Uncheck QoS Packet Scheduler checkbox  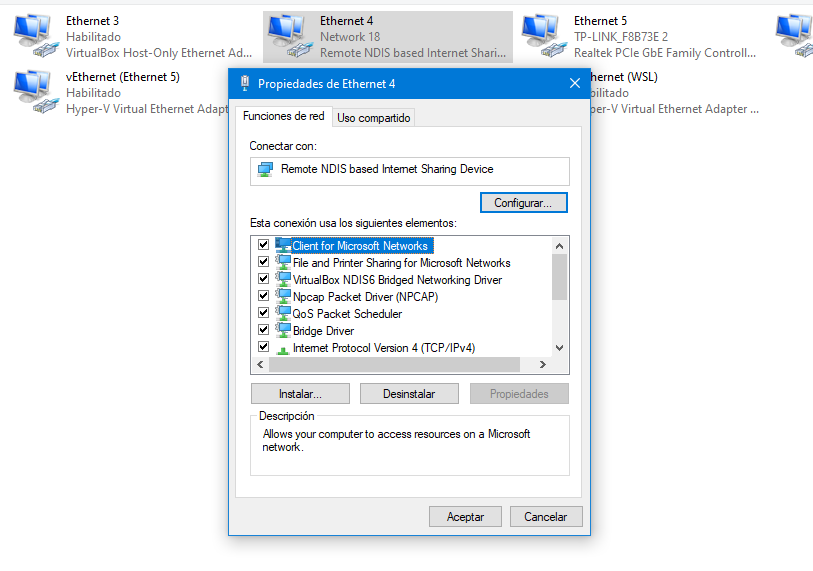pos(263,312)
